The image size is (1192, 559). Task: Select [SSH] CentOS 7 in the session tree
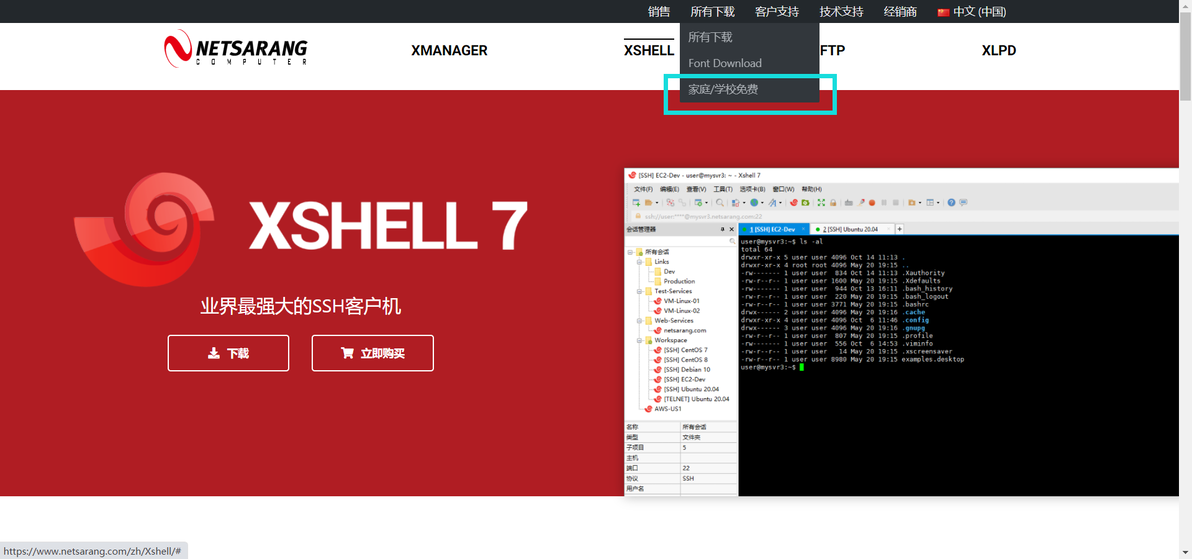pyautogui.click(x=685, y=350)
